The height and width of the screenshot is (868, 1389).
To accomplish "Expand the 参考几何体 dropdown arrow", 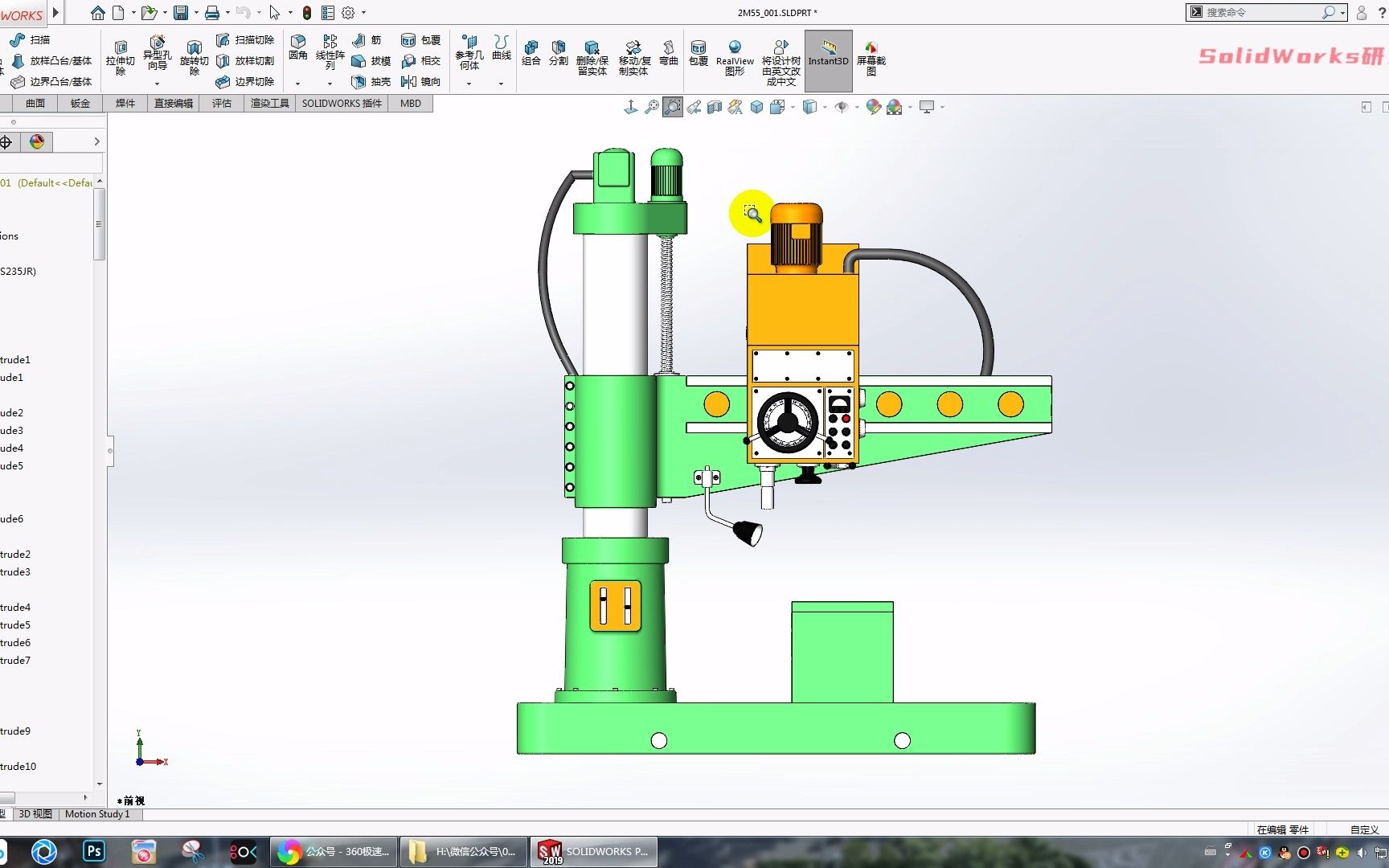I will coord(469,84).
